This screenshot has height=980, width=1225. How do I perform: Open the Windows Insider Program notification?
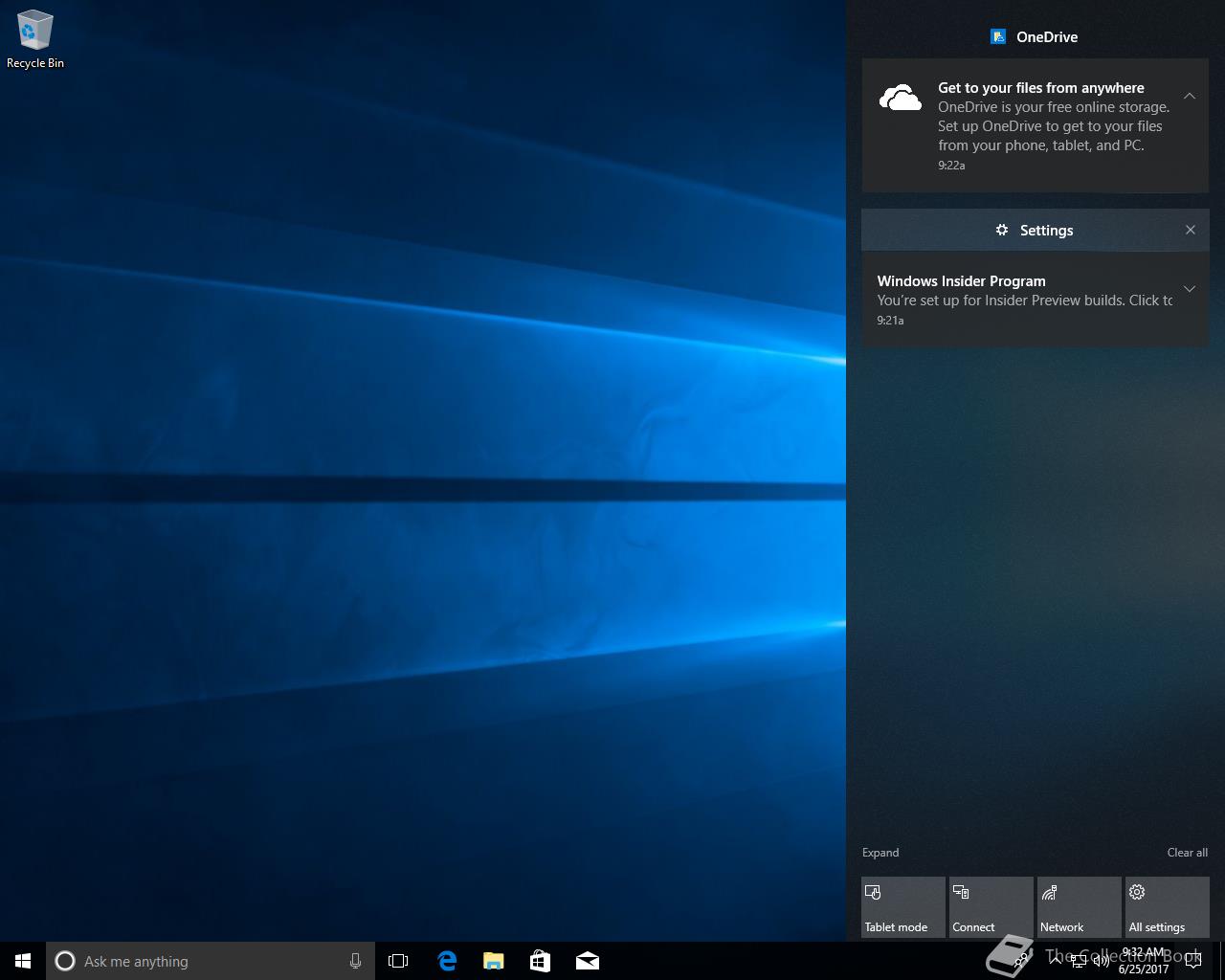(x=1036, y=299)
